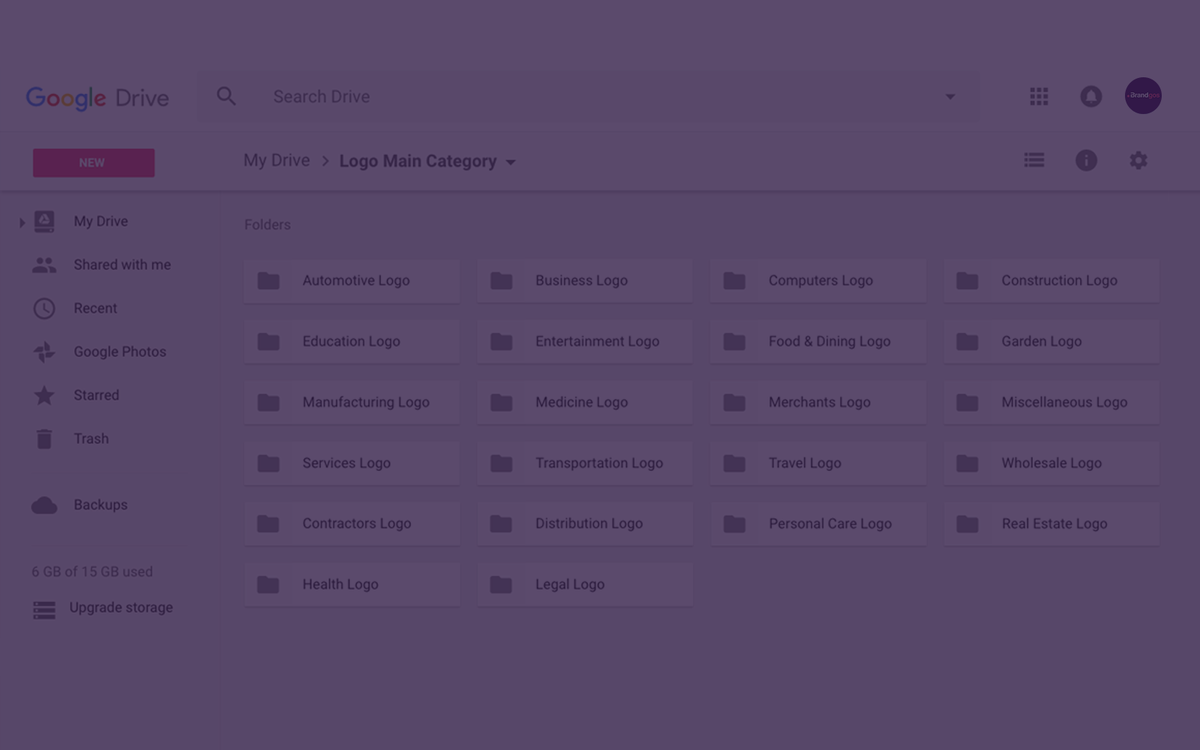Open the Starred section
1200x750 pixels.
96,395
